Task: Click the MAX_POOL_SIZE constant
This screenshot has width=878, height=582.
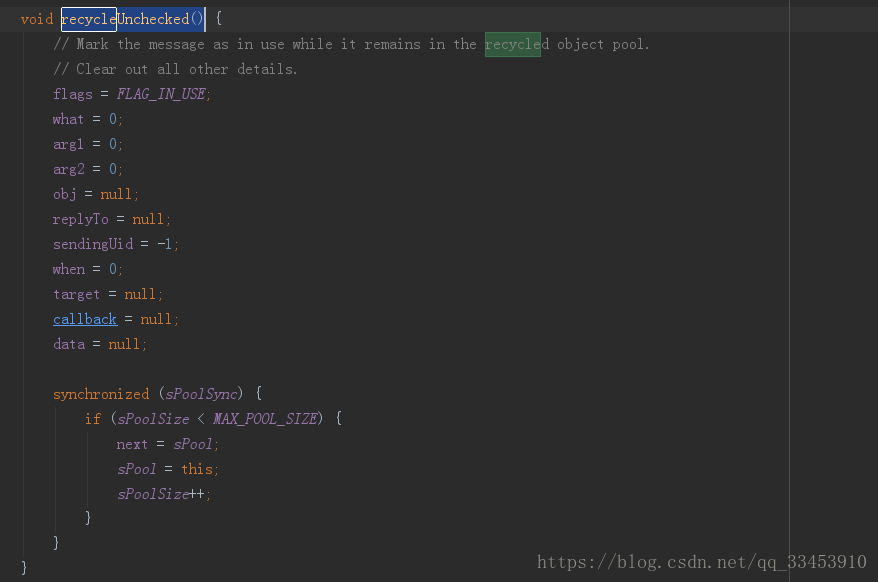Action: 265,419
